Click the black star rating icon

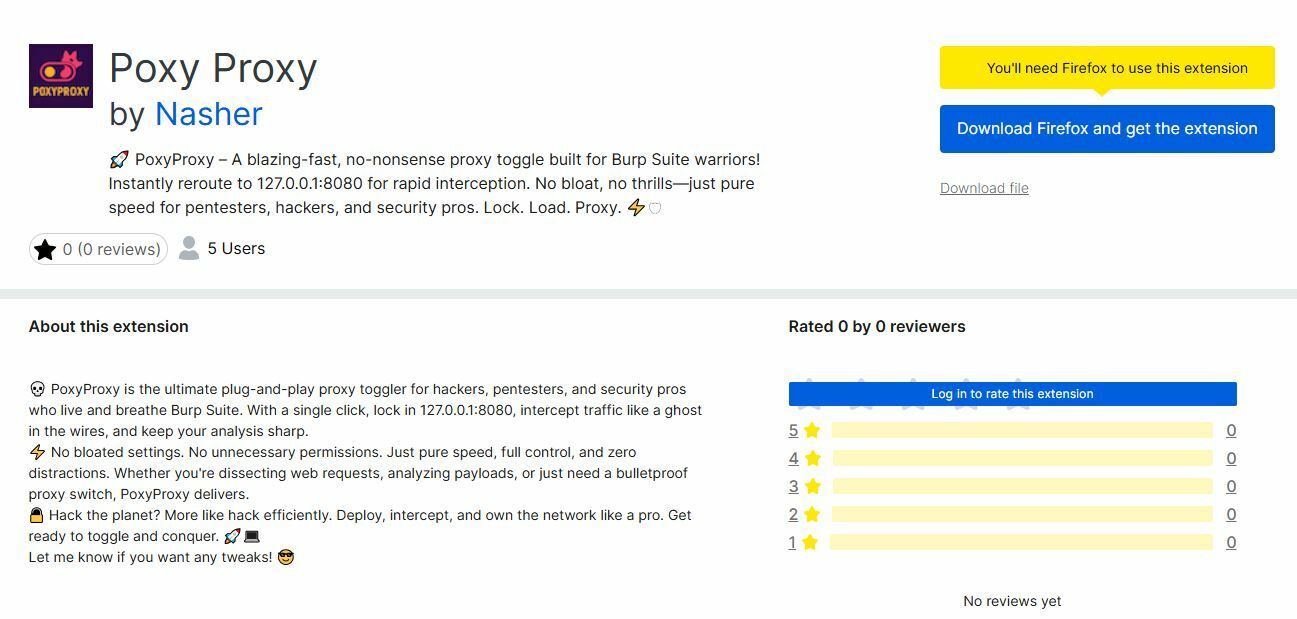tap(45, 249)
